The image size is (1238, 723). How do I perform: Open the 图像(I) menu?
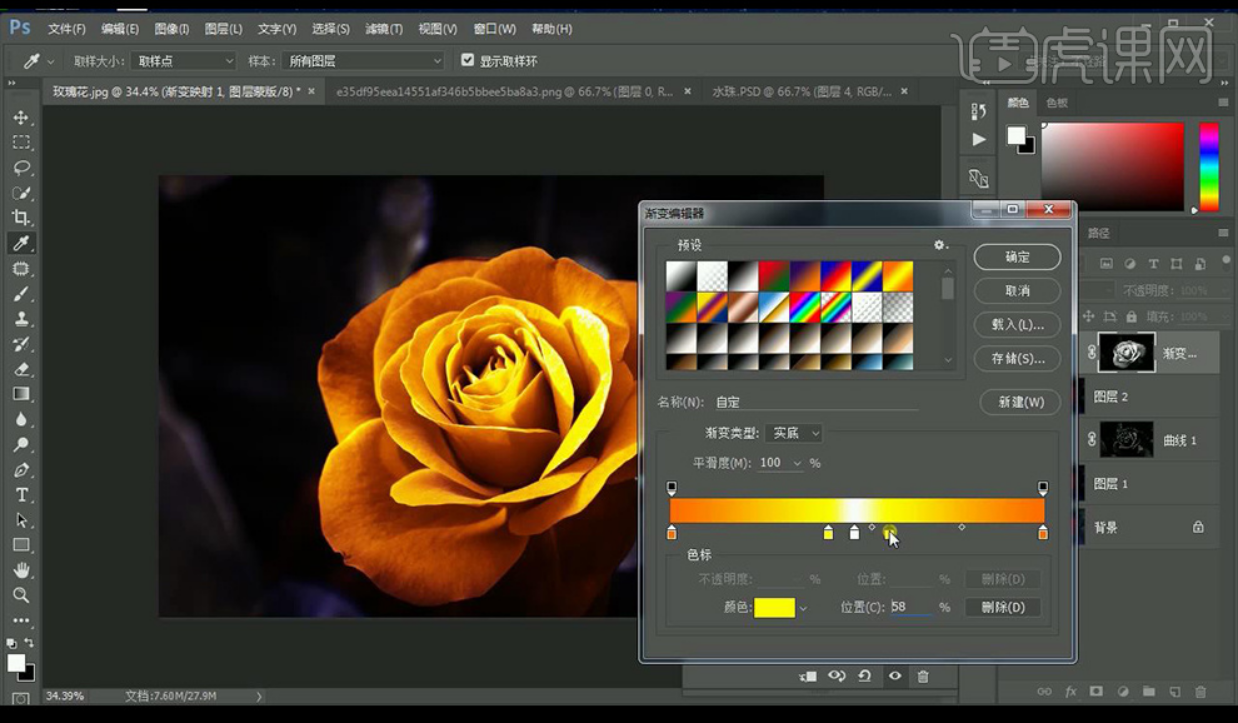pos(172,29)
